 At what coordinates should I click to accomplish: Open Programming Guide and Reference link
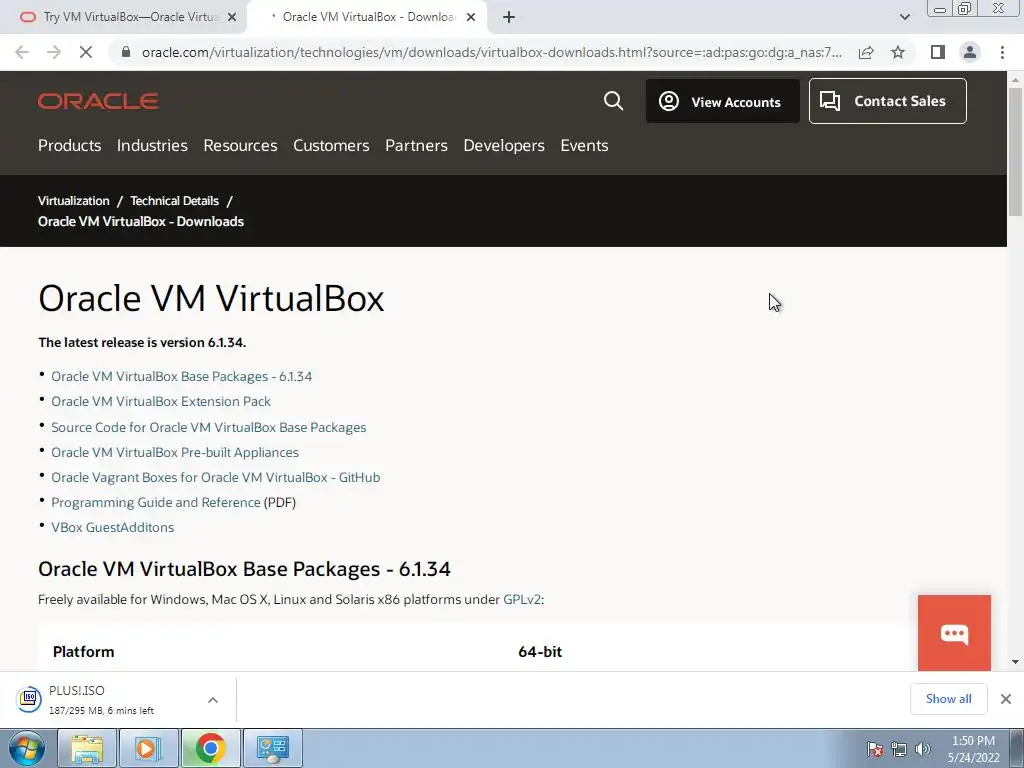(x=156, y=502)
